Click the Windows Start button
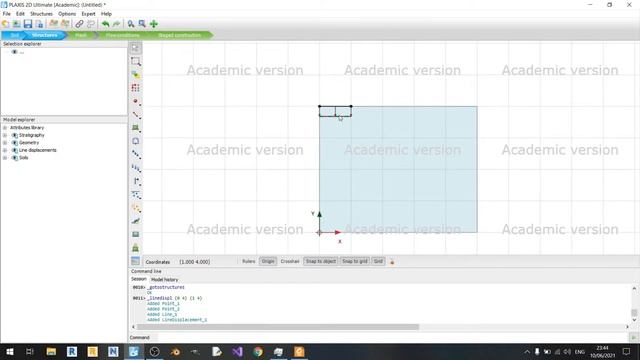Screen dimensions: 640x360 coord(9,351)
